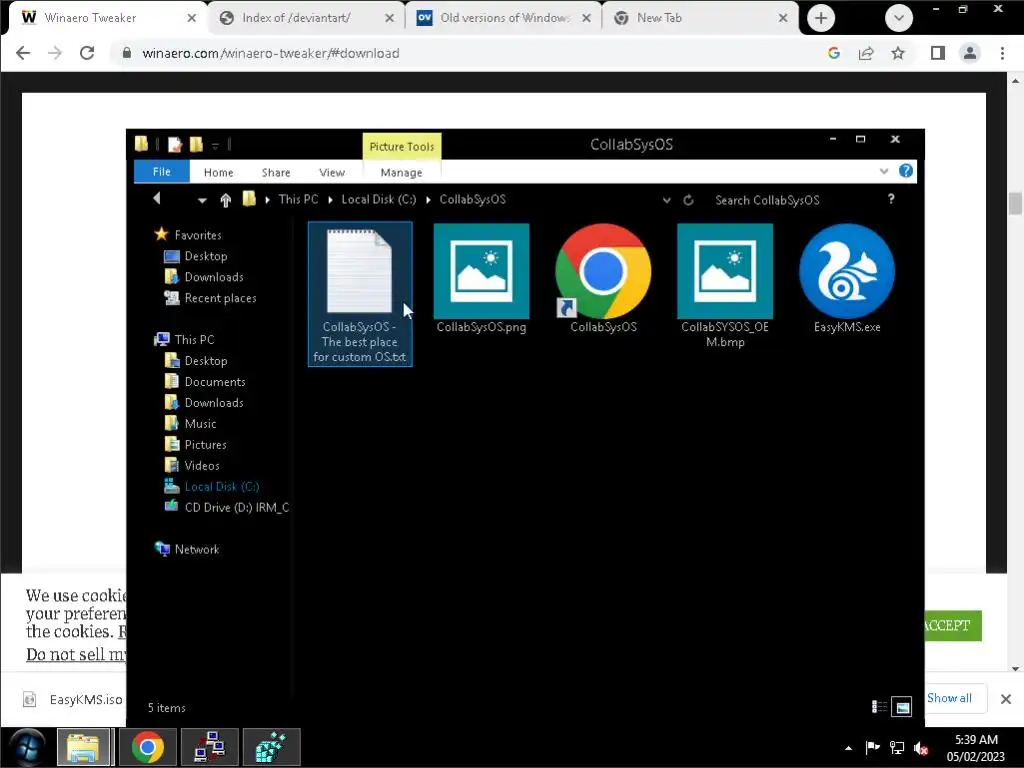Open Customize Quick Access Toolbar dropdown
This screenshot has width=1024, height=768.
pyautogui.click(x=215, y=145)
